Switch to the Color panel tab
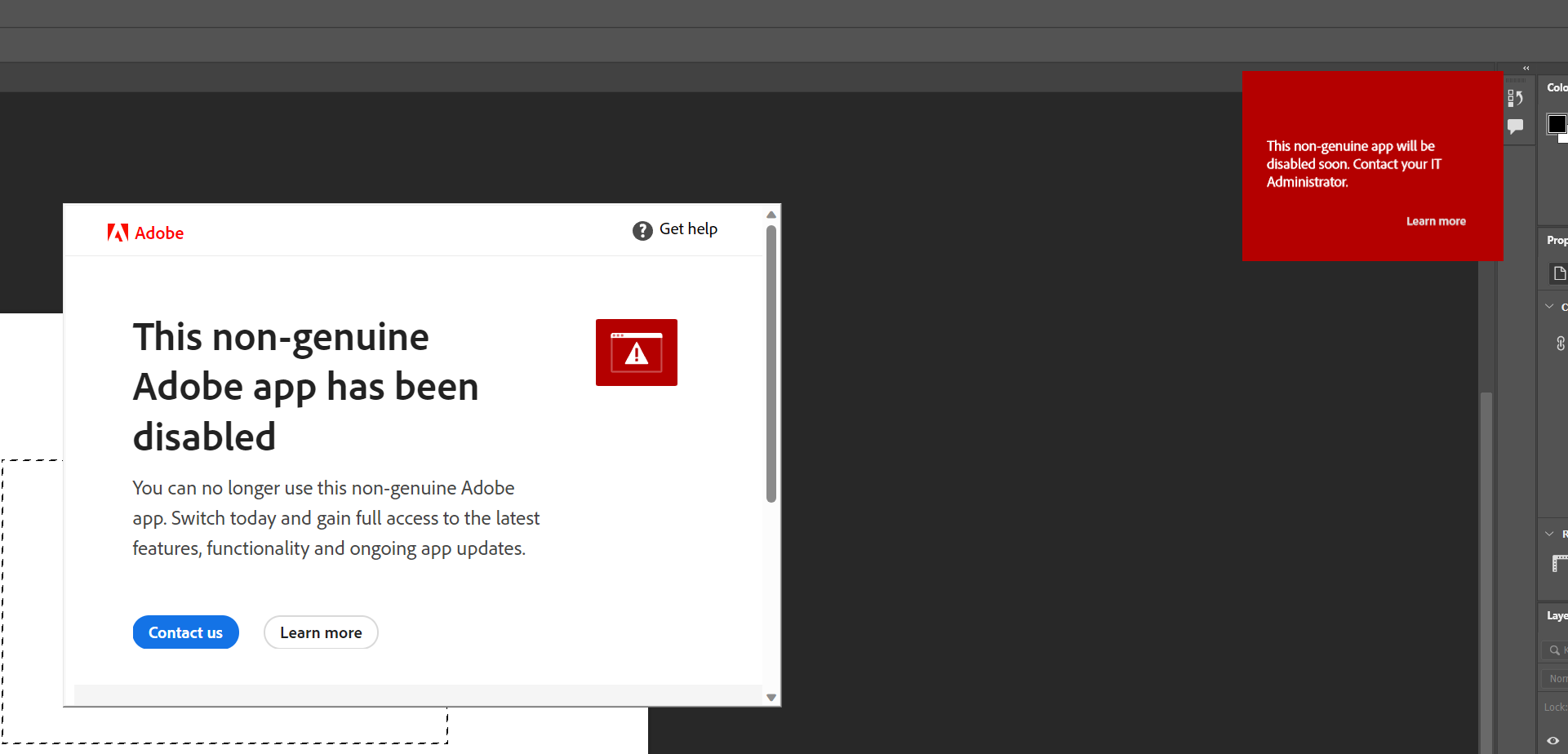Image resolution: width=1568 pixels, height=754 pixels. point(1557,87)
